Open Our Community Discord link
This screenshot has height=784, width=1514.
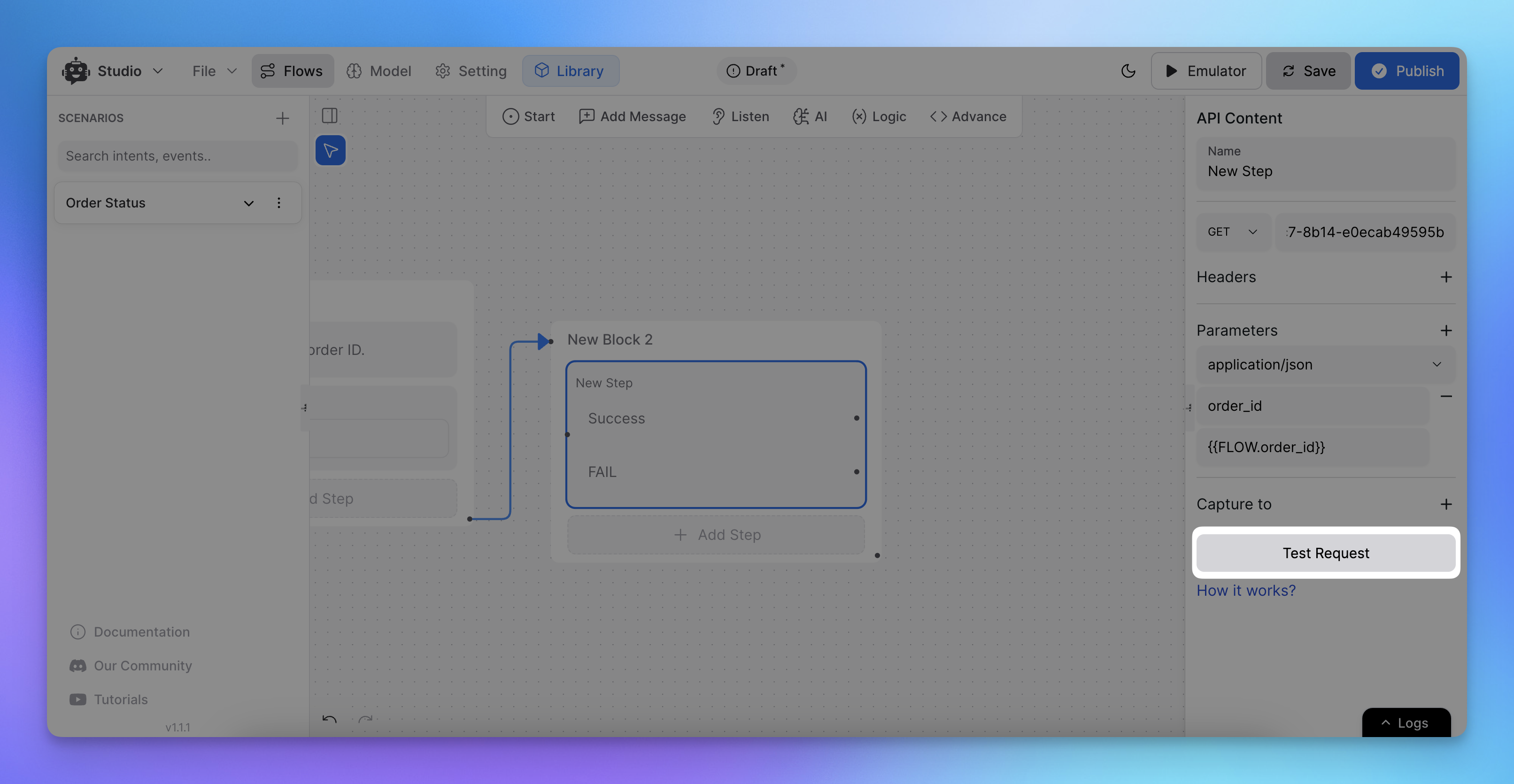pos(131,666)
